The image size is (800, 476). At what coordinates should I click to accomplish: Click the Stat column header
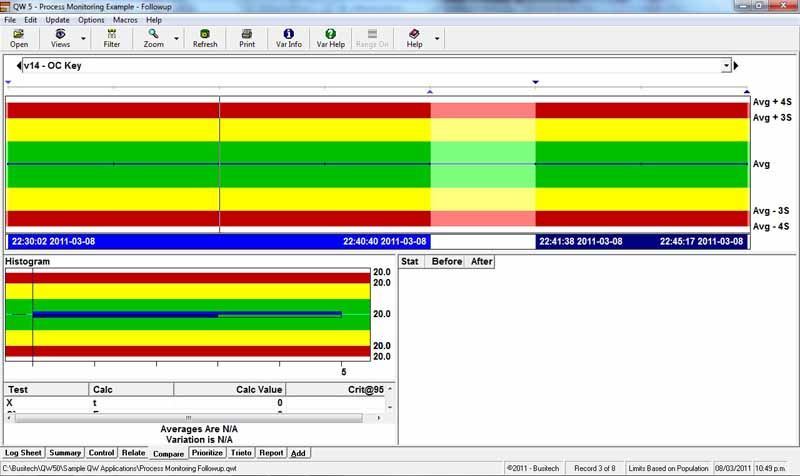point(411,262)
